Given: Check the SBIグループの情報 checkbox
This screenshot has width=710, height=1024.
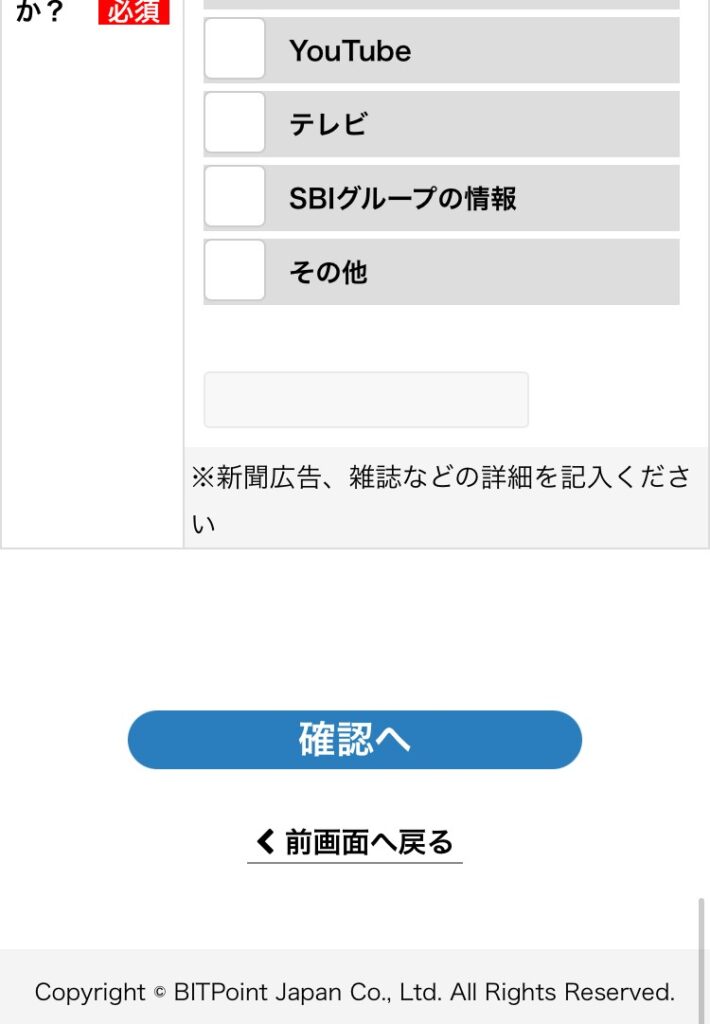Looking at the screenshot, I should (x=235, y=197).
